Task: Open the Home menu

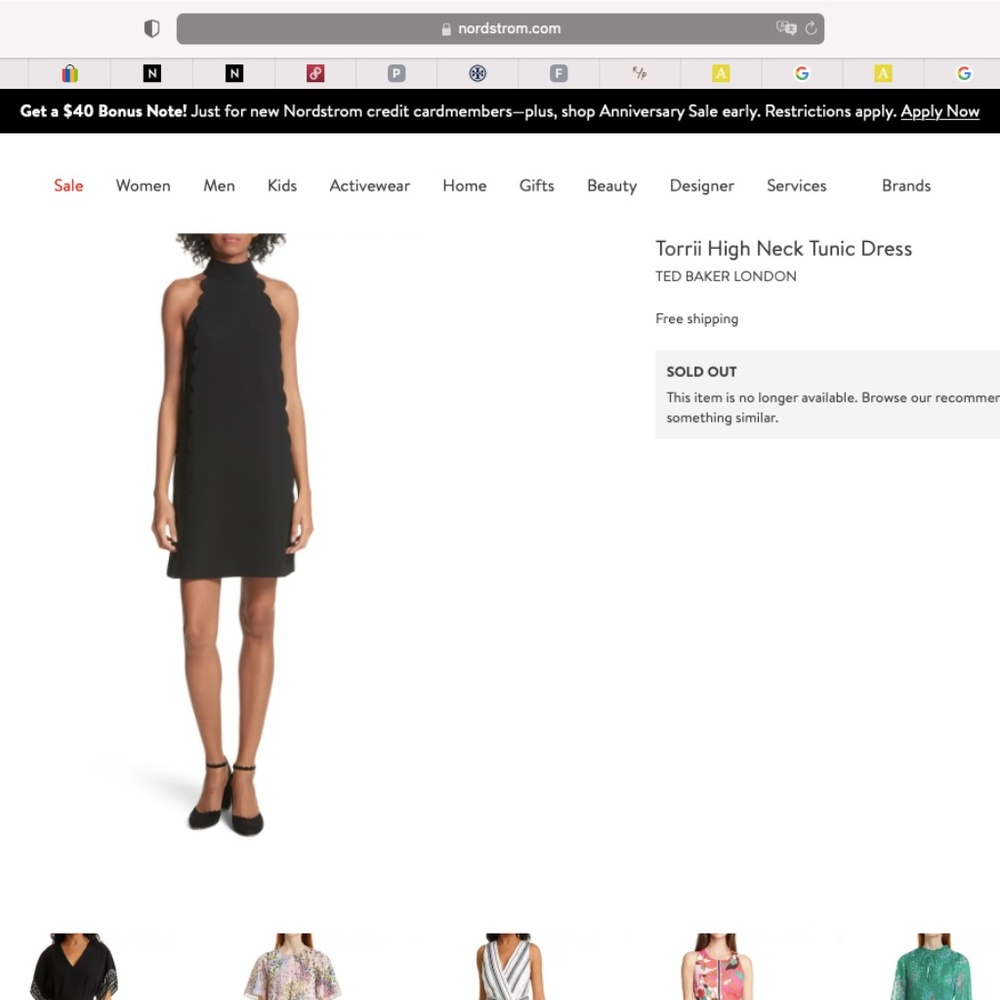Action: pyautogui.click(x=464, y=186)
